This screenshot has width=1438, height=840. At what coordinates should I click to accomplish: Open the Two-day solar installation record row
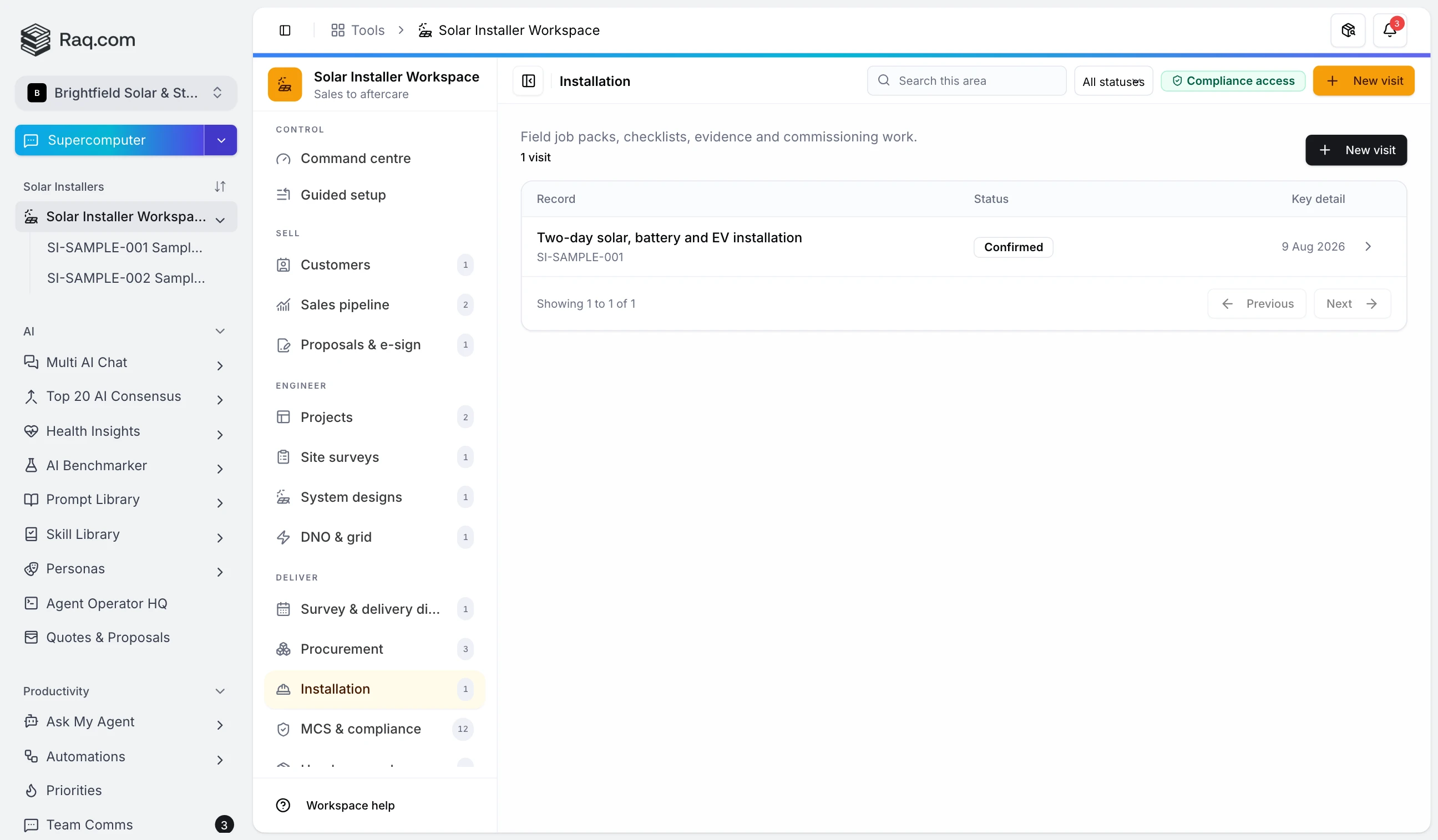click(x=963, y=247)
